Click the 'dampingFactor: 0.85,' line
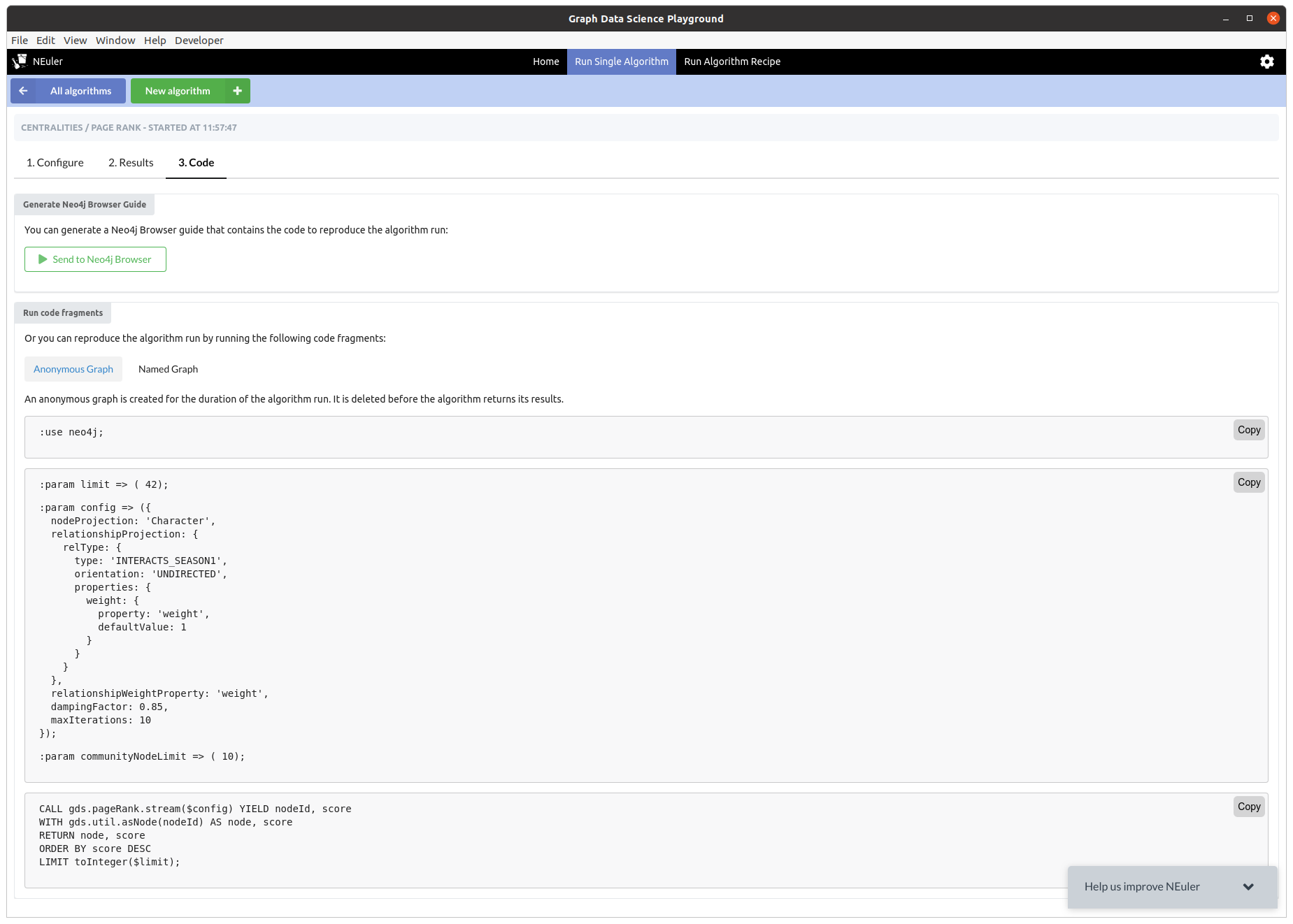This screenshot has height=924, width=1293. pyautogui.click(x=109, y=707)
